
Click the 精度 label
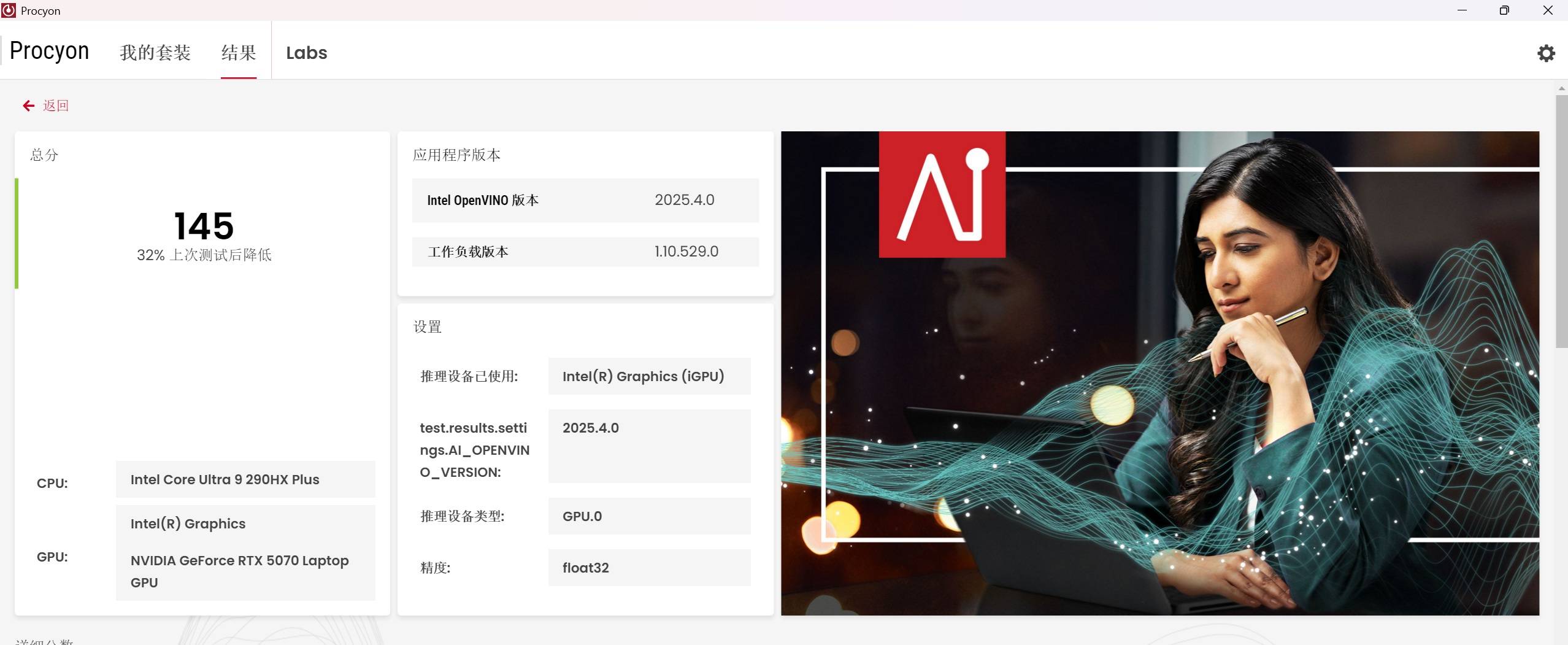coord(436,568)
